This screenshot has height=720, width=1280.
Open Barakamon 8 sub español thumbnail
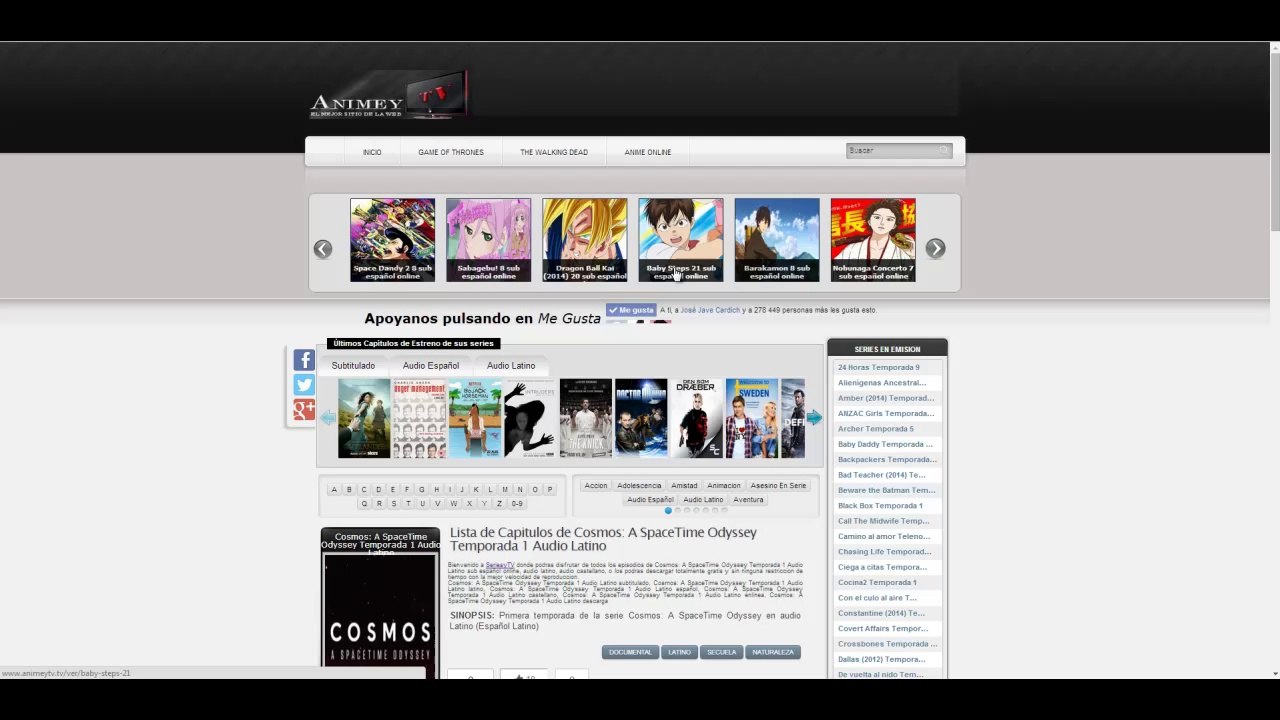tap(776, 240)
